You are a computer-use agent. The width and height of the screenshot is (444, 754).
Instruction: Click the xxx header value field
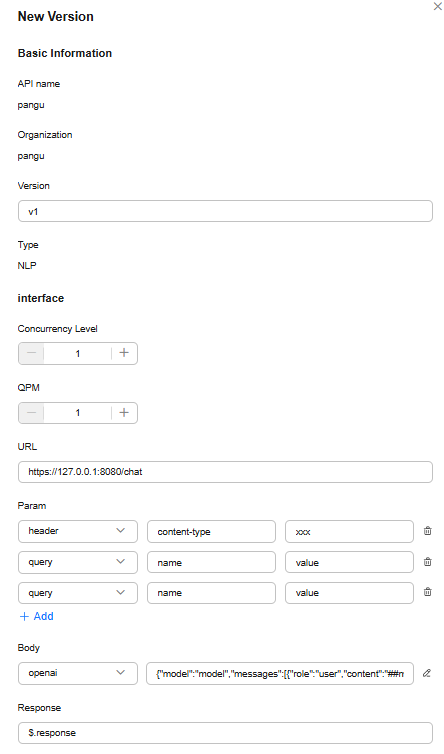(x=349, y=531)
